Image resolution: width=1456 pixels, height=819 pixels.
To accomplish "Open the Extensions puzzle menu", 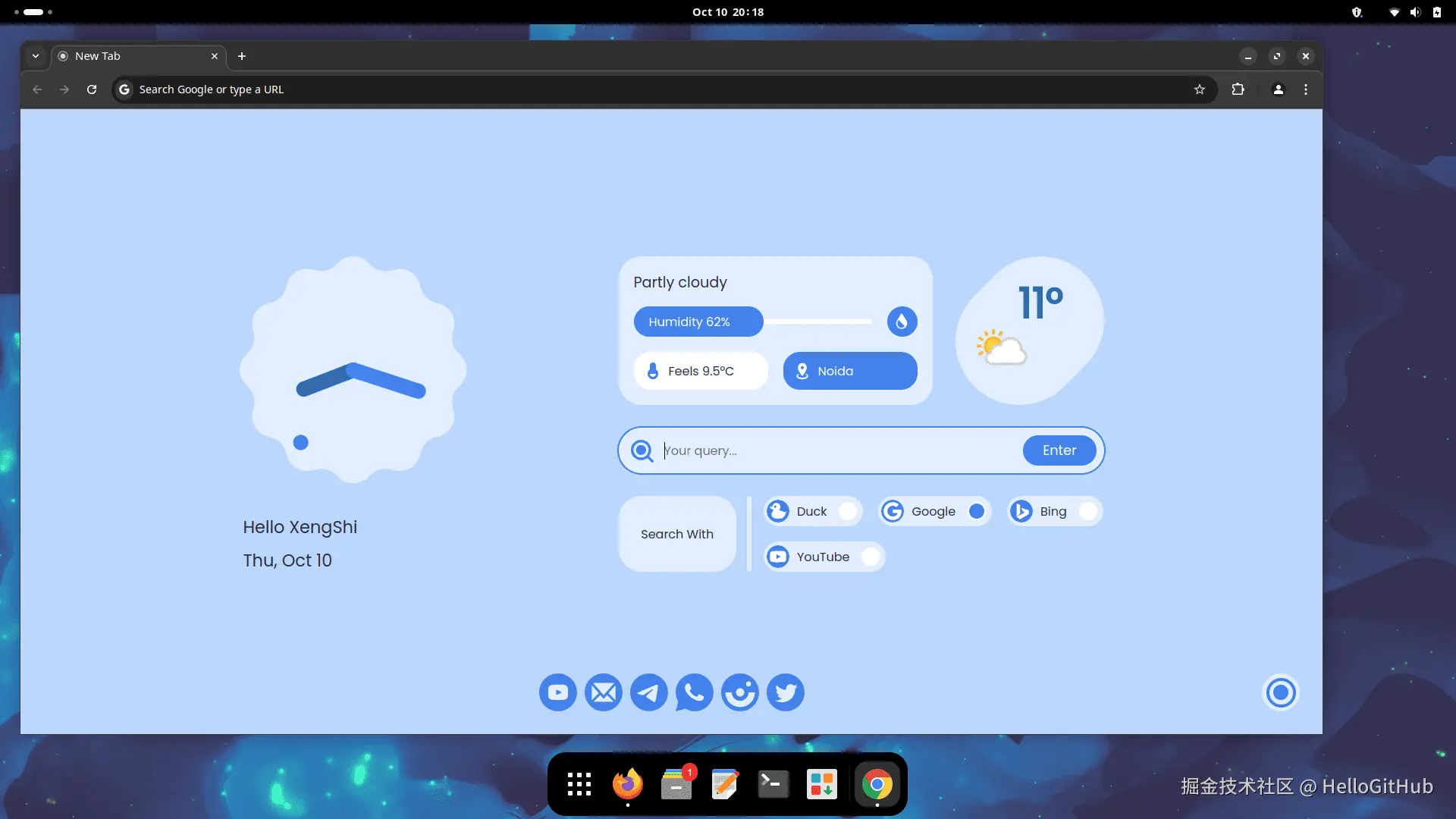I will [x=1238, y=89].
